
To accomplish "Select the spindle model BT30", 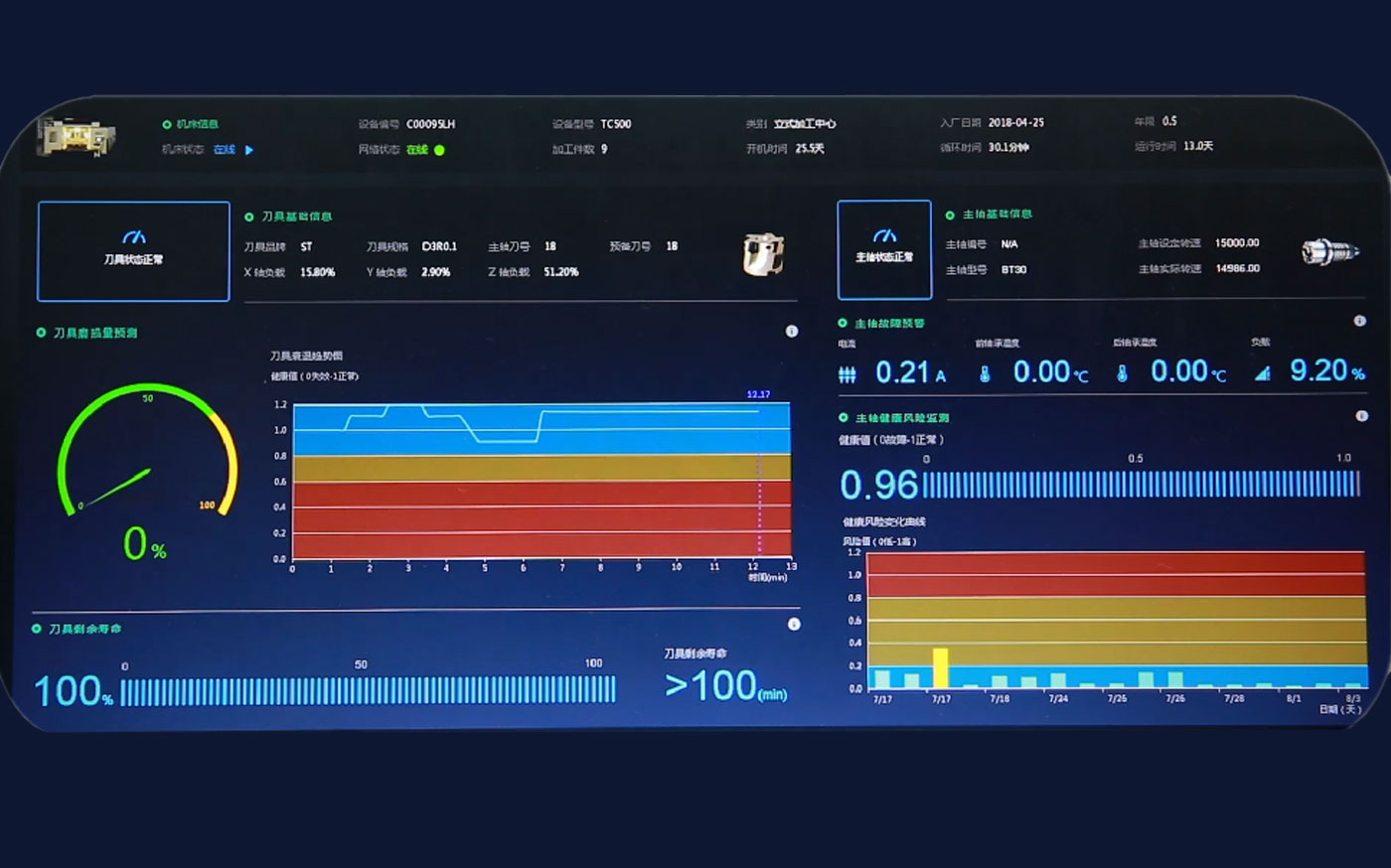I will [x=1013, y=269].
